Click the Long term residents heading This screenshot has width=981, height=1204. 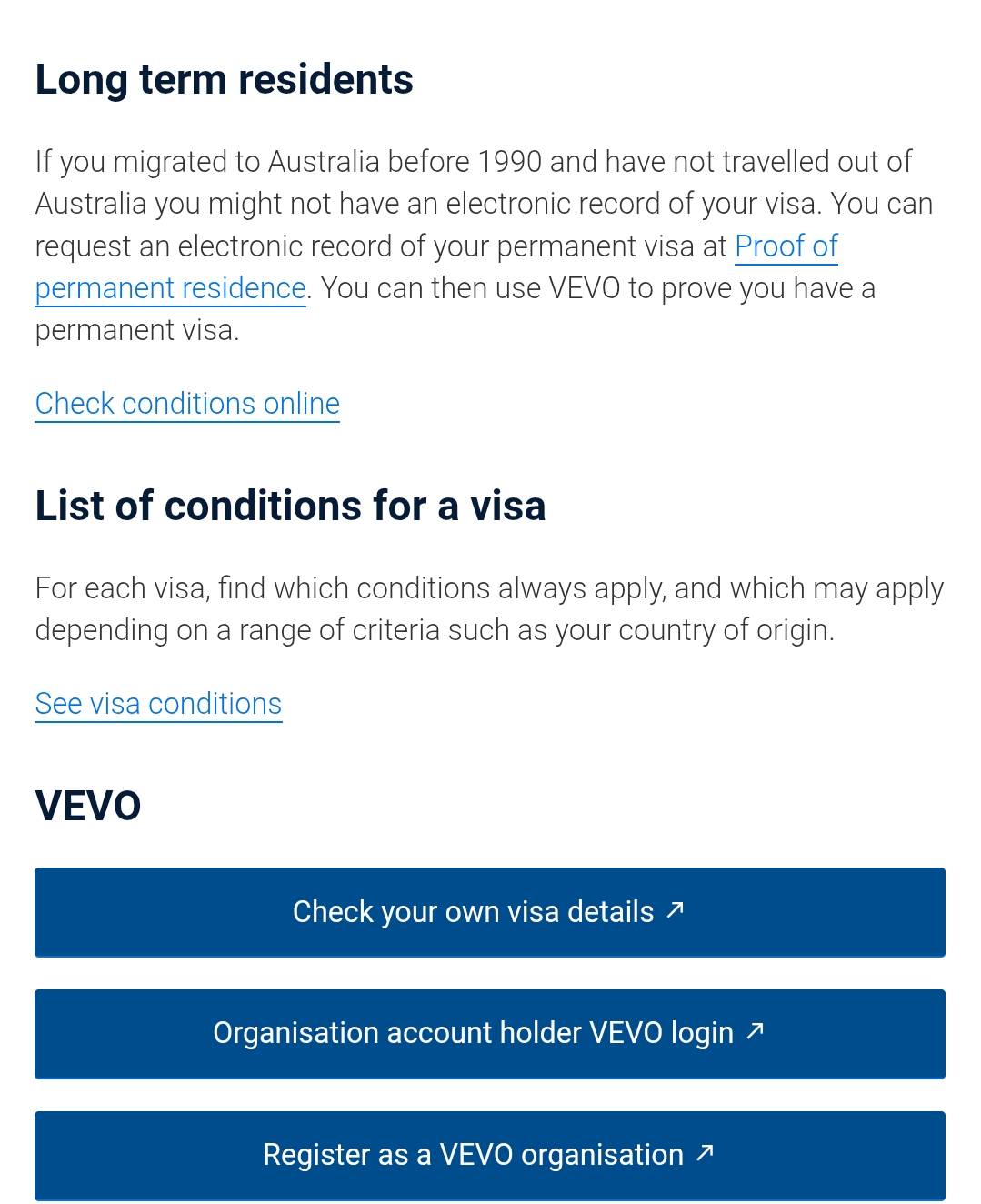click(x=224, y=80)
